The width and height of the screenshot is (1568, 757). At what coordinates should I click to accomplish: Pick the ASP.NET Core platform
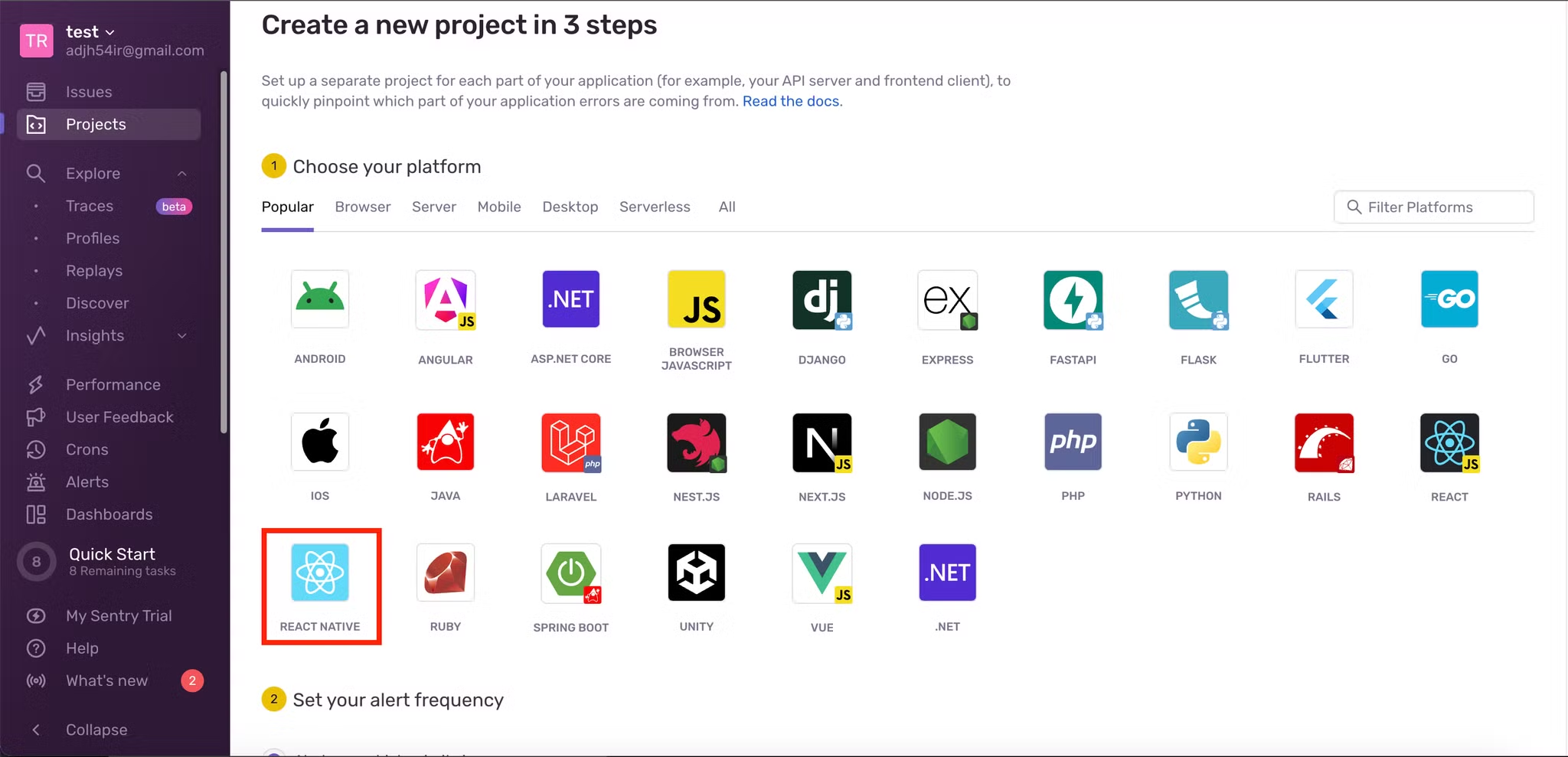coord(571,299)
